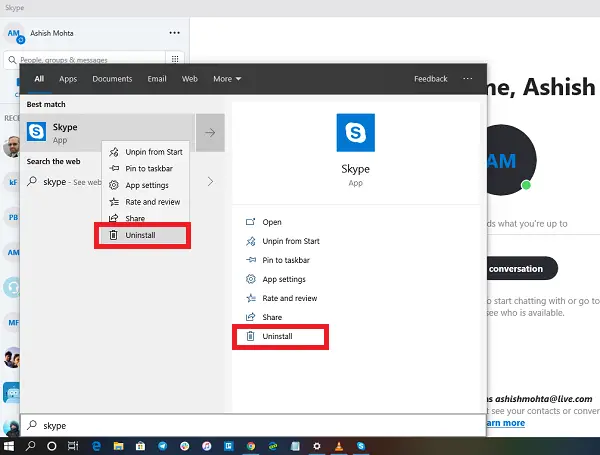Launch Microsoft Edge from taskbar
Image resolution: width=600 pixels, height=455 pixels.
pyautogui.click(x=96, y=446)
